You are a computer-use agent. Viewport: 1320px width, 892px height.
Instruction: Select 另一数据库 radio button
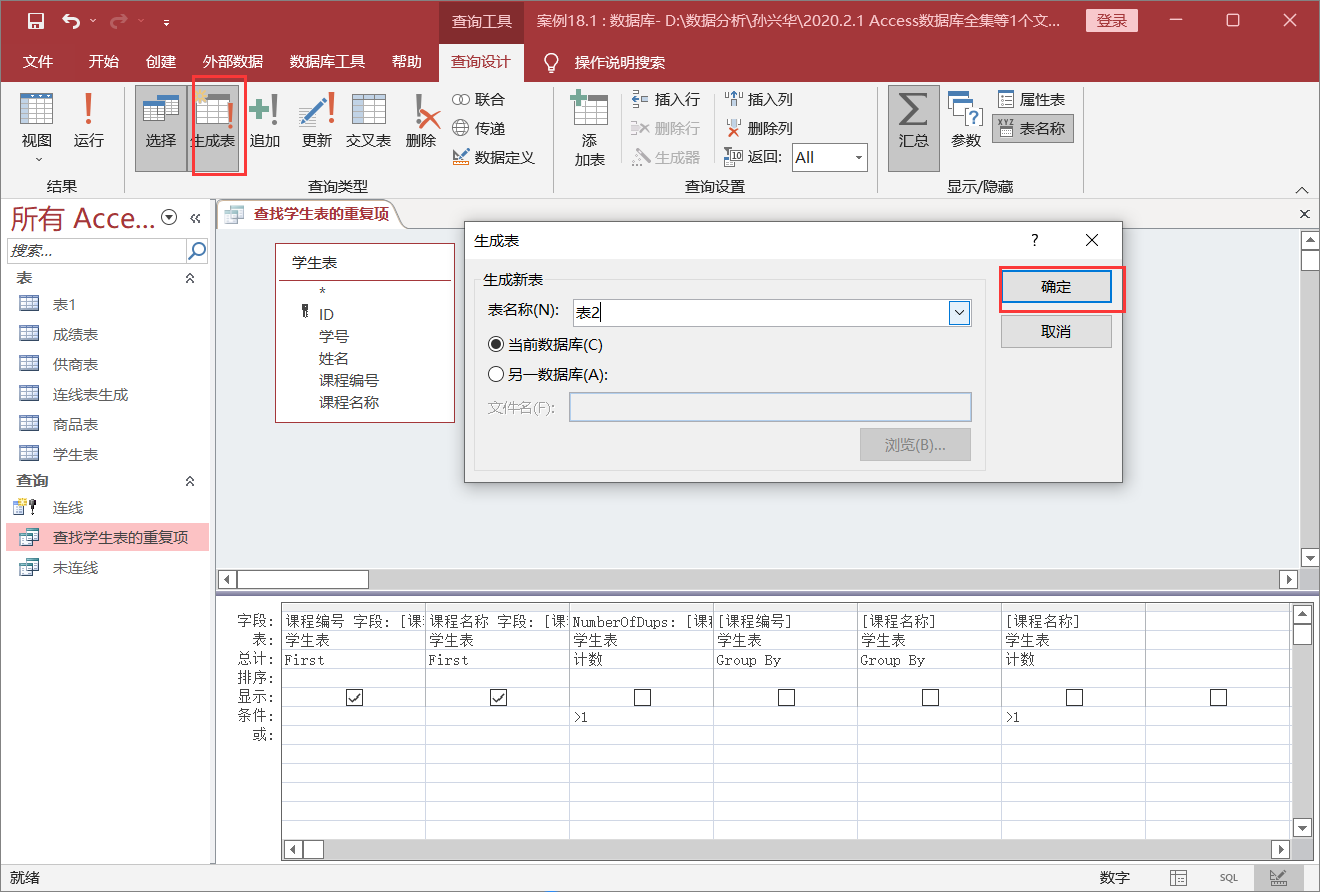coord(496,375)
